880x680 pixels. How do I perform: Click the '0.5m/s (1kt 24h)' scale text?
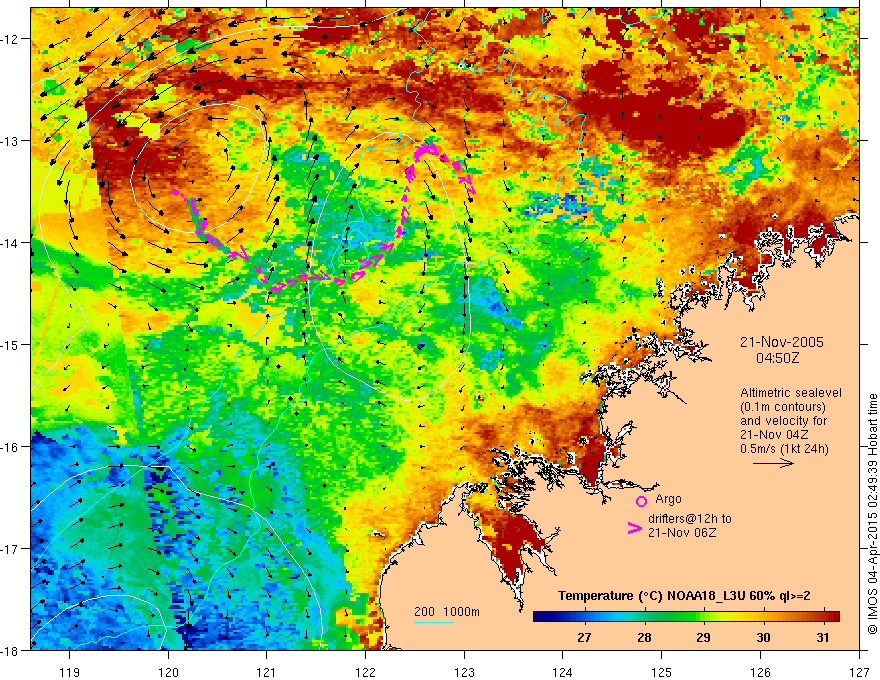[x=784, y=449]
